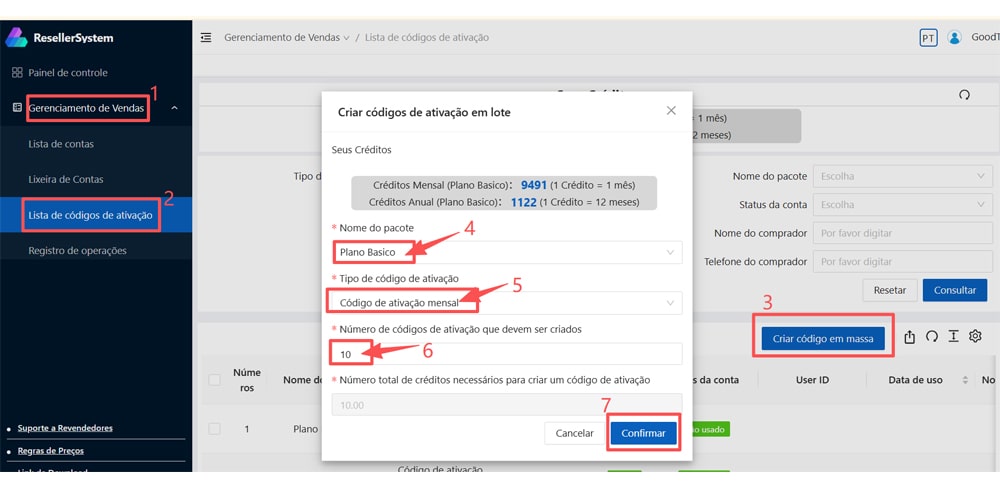The image size is (1000, 492).
Task: Collapse the sidebar with the hamburger icon
Action: 206,38
